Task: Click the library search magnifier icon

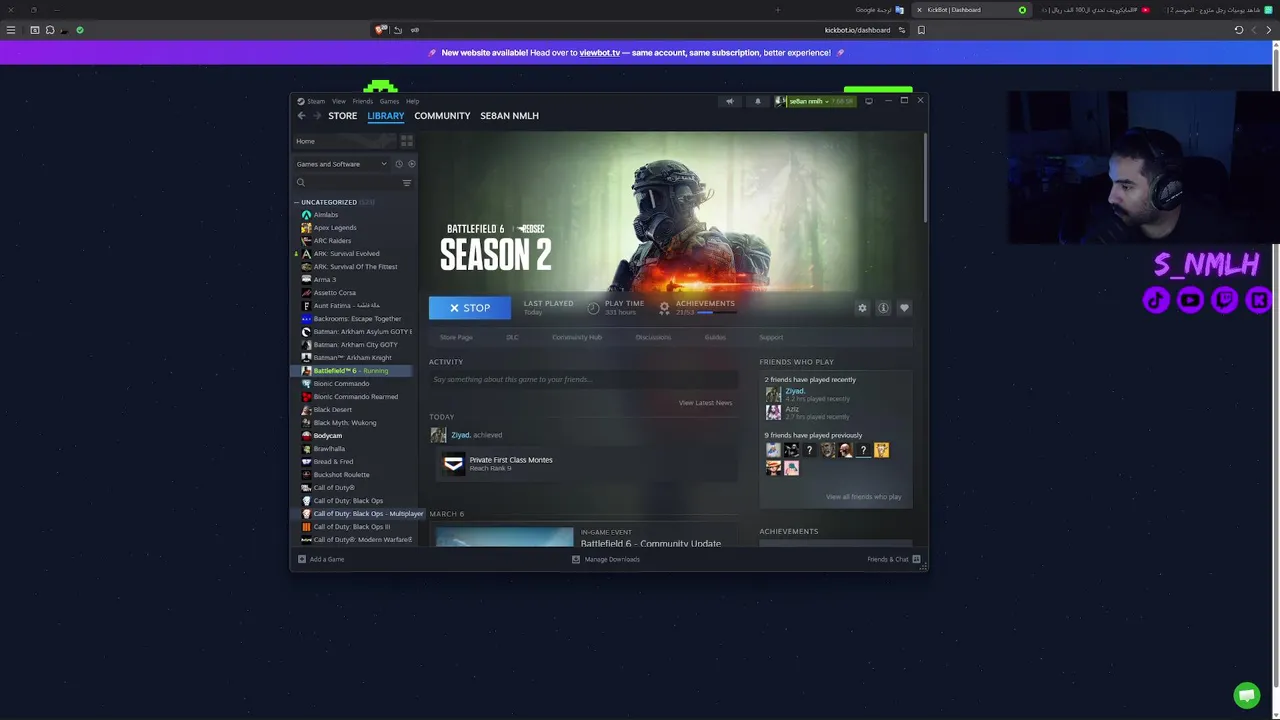Action: 300,183
